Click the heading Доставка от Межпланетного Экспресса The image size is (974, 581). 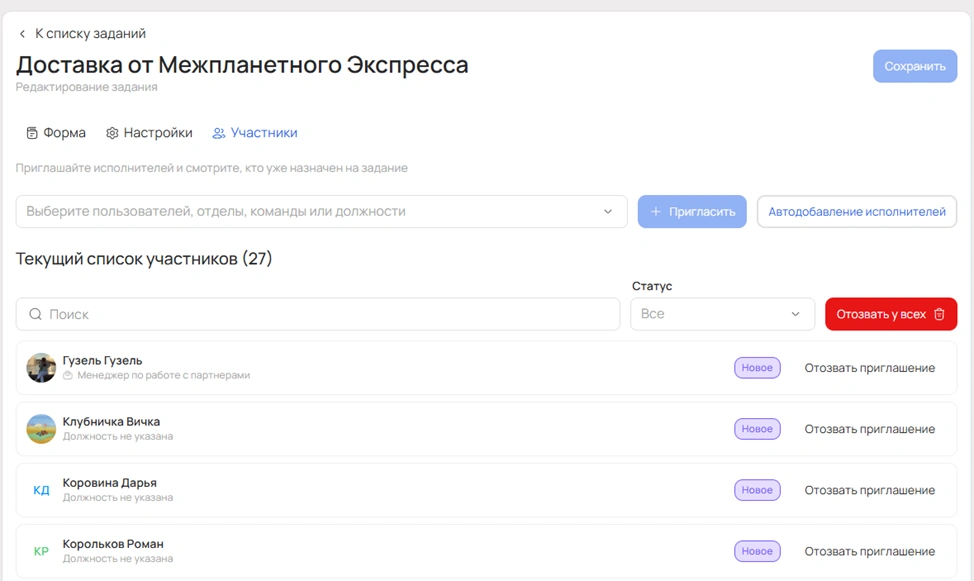point(242,65)
